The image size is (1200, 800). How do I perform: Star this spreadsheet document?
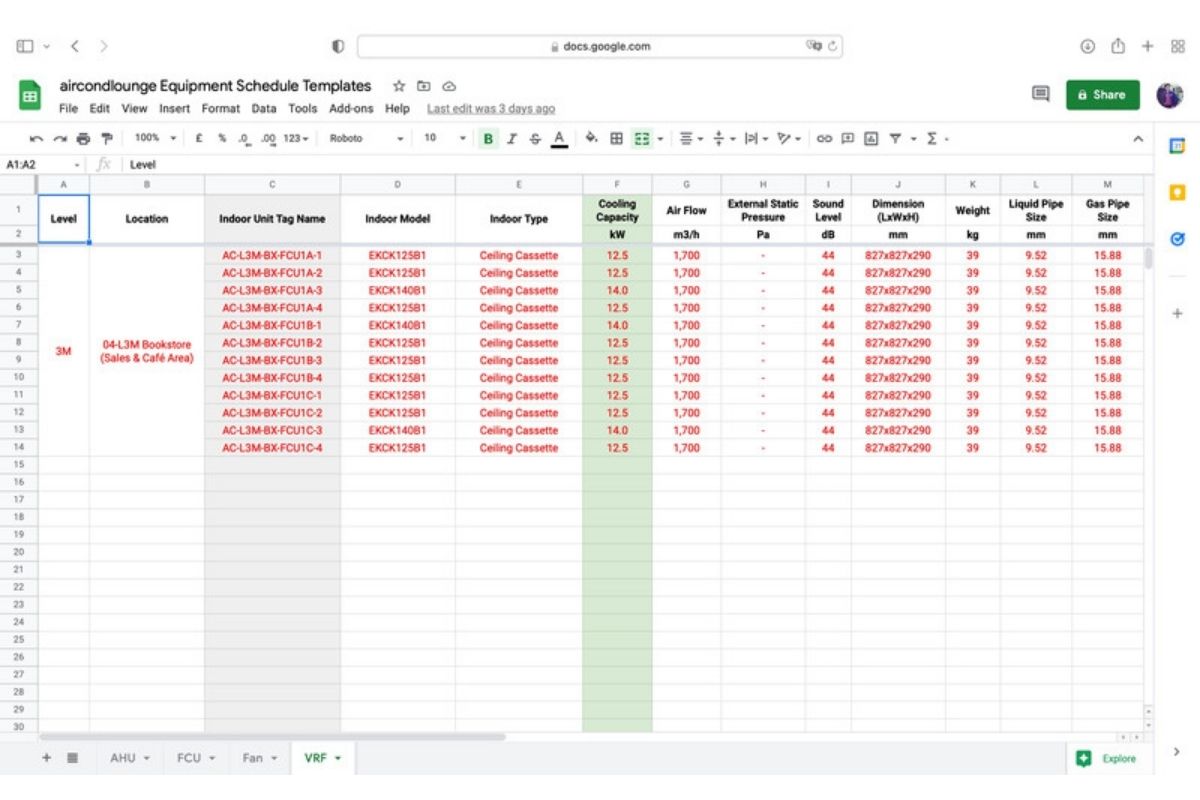[x=399, y=87]
